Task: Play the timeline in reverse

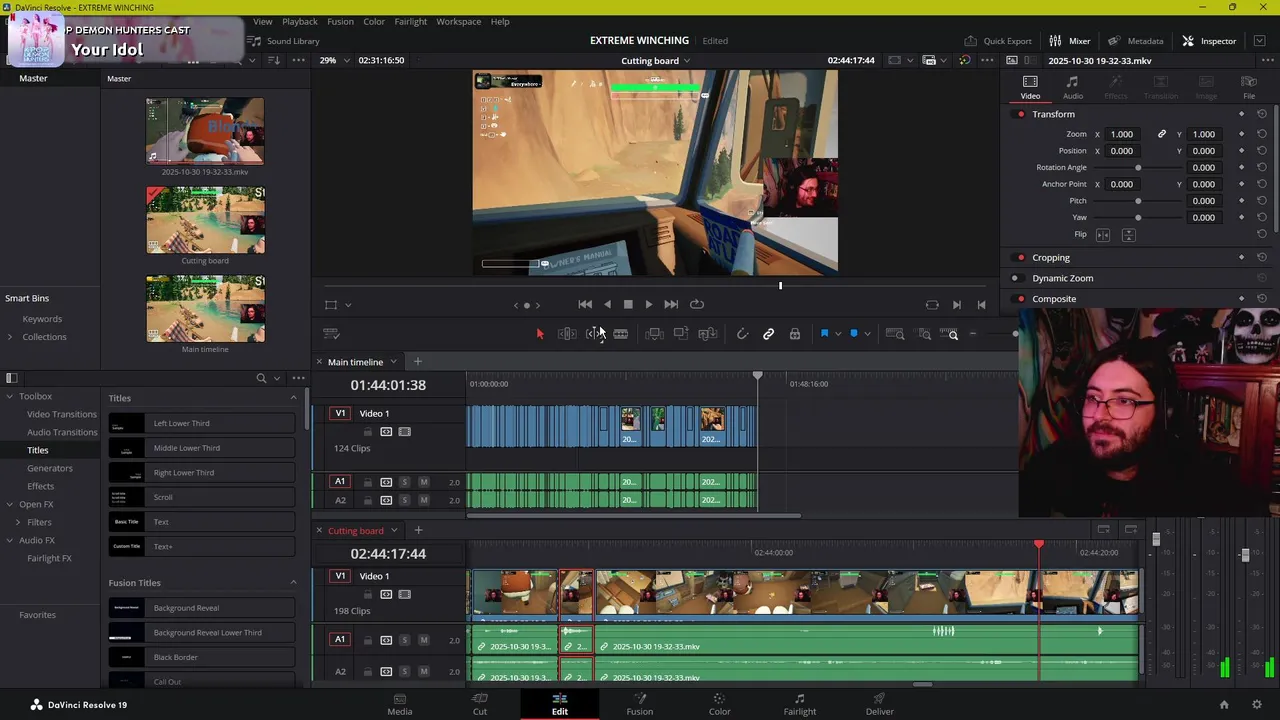Action: pos(607,304)
